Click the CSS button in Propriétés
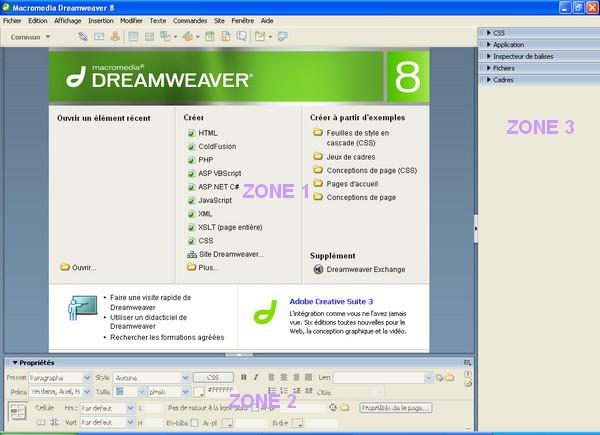 (213, 378)
